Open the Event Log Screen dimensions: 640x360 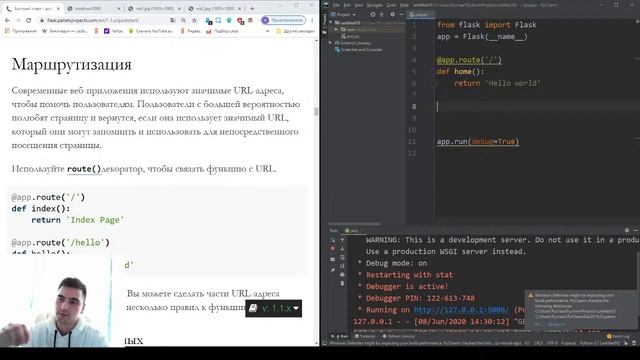click(x=618, y=336)
